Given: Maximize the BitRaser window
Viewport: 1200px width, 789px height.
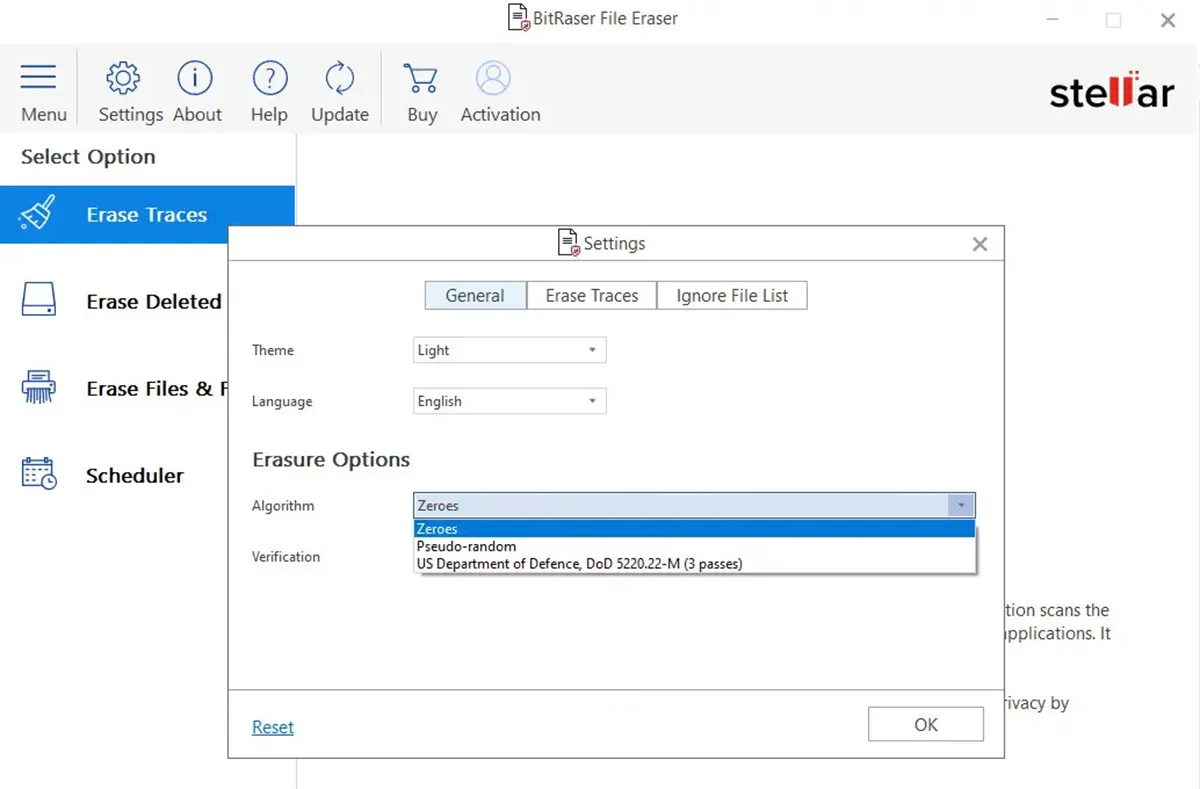Looking at the screenshot, I should coord(1113,20).
